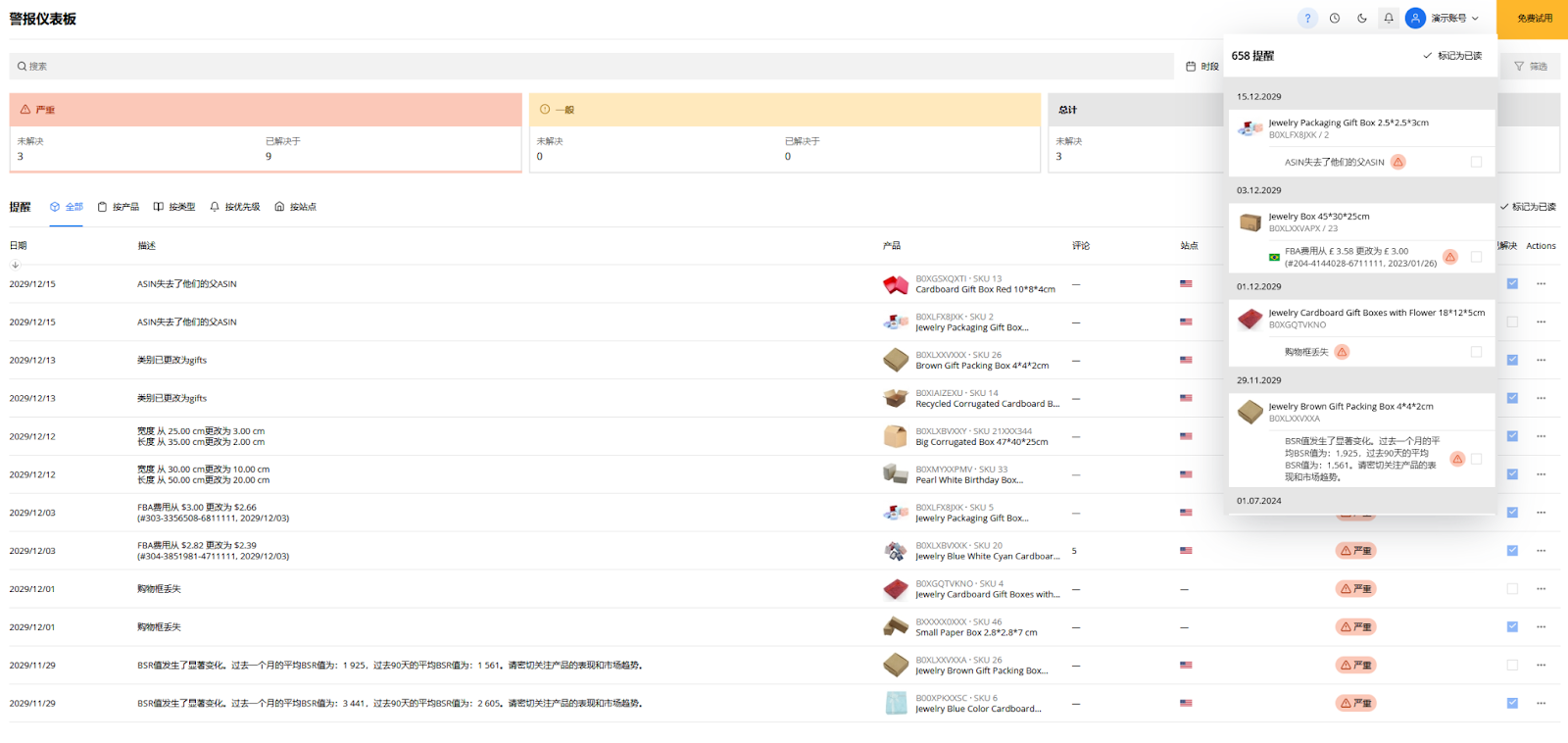Check the BSR值 notification checkbox in panel
The height and width of the screenshot is (743, 1568).
tap(1476, 459)
